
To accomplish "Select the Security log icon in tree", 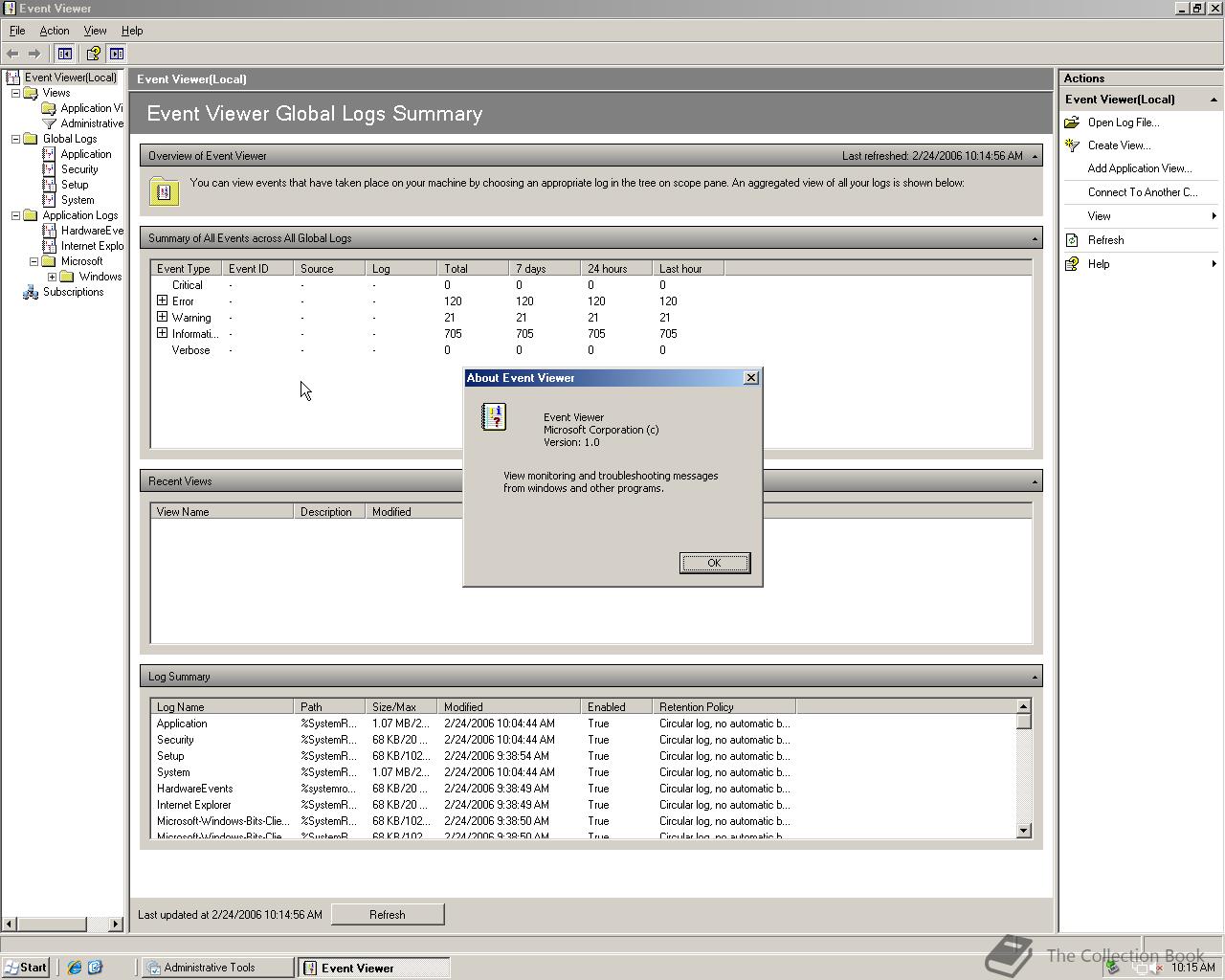I will (x=49, y=169).
